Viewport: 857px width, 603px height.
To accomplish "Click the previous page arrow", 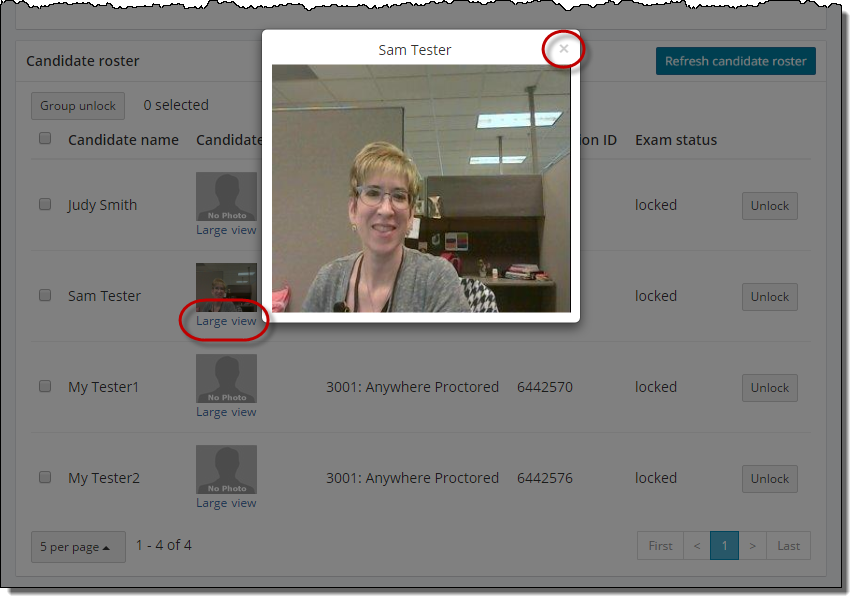I will click(697, 546).
